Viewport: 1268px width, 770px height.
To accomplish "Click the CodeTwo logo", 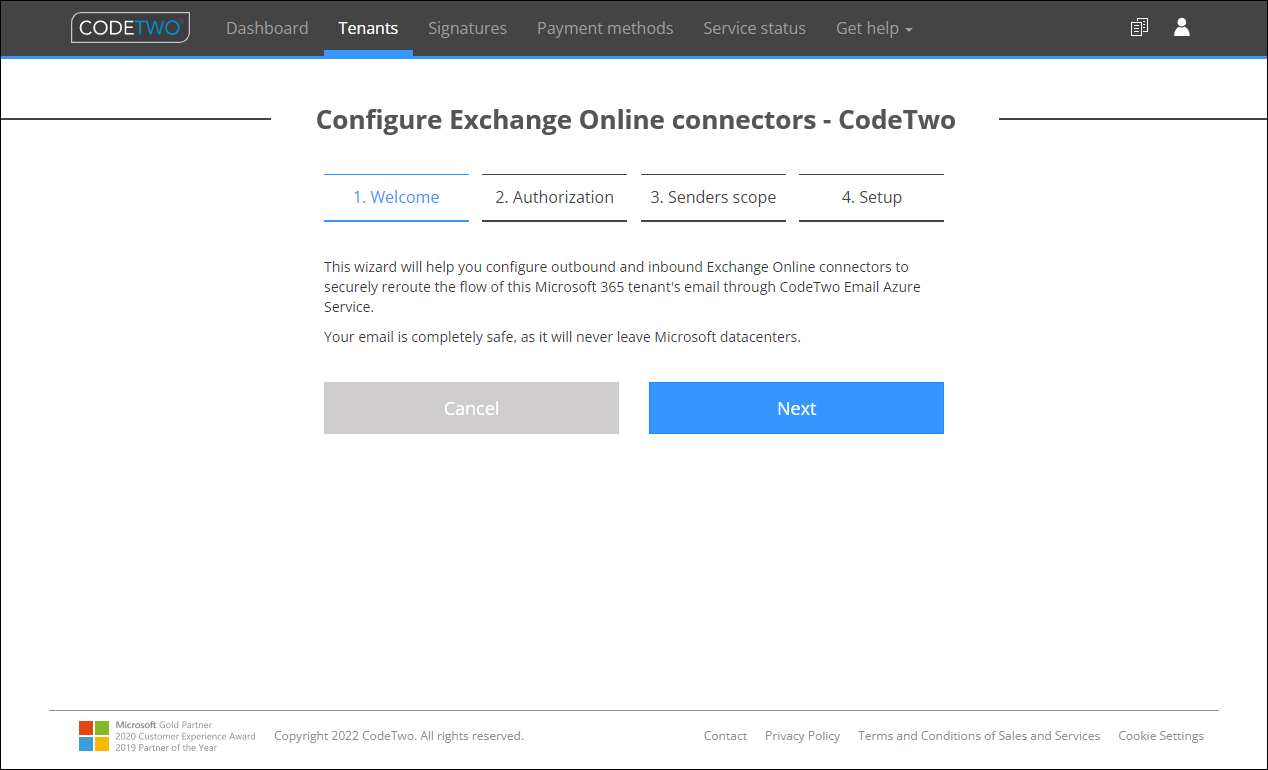I will tap(130, 27).
